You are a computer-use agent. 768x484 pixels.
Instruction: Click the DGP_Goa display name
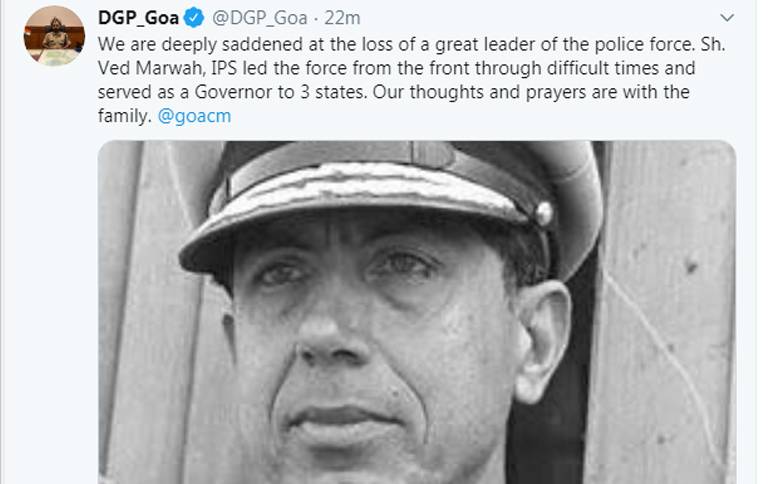point(138,18)
